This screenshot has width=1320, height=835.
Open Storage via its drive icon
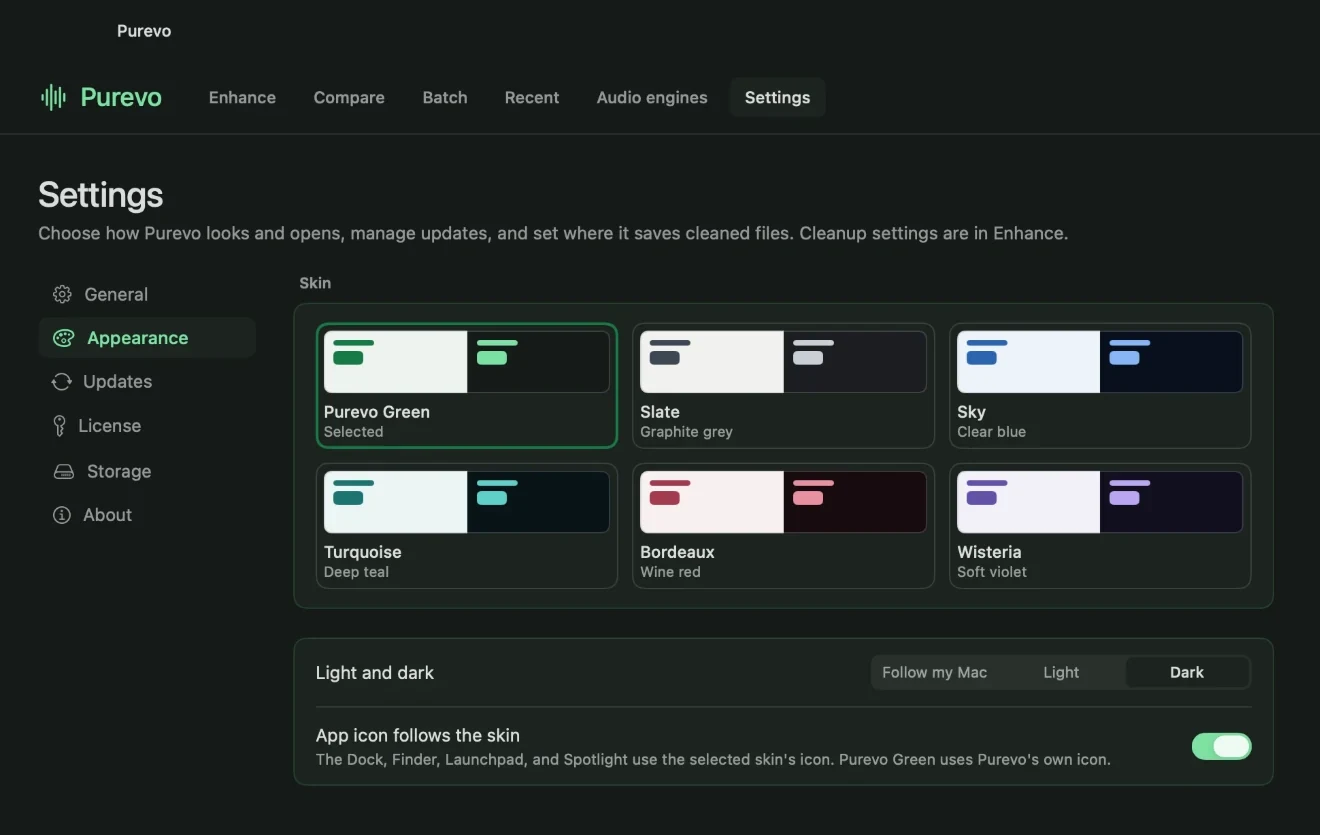click(63, 471)
